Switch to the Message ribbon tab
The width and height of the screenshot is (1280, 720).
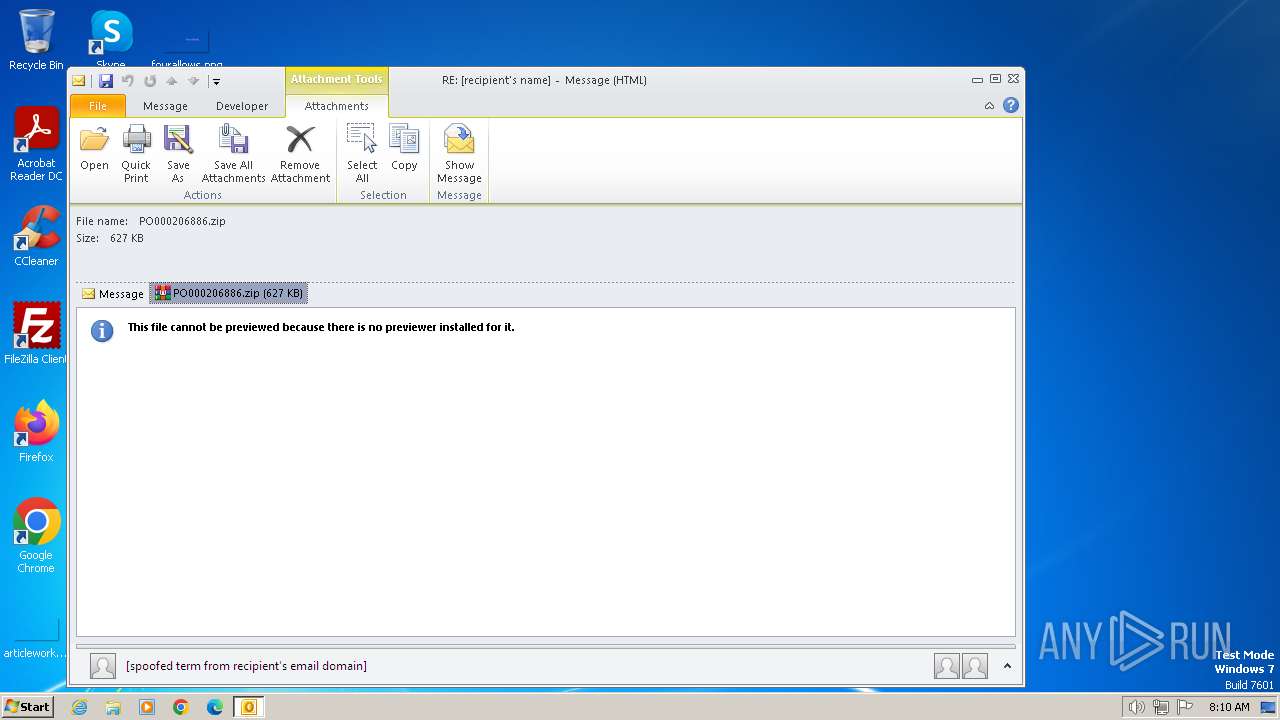tap(165, 106)
